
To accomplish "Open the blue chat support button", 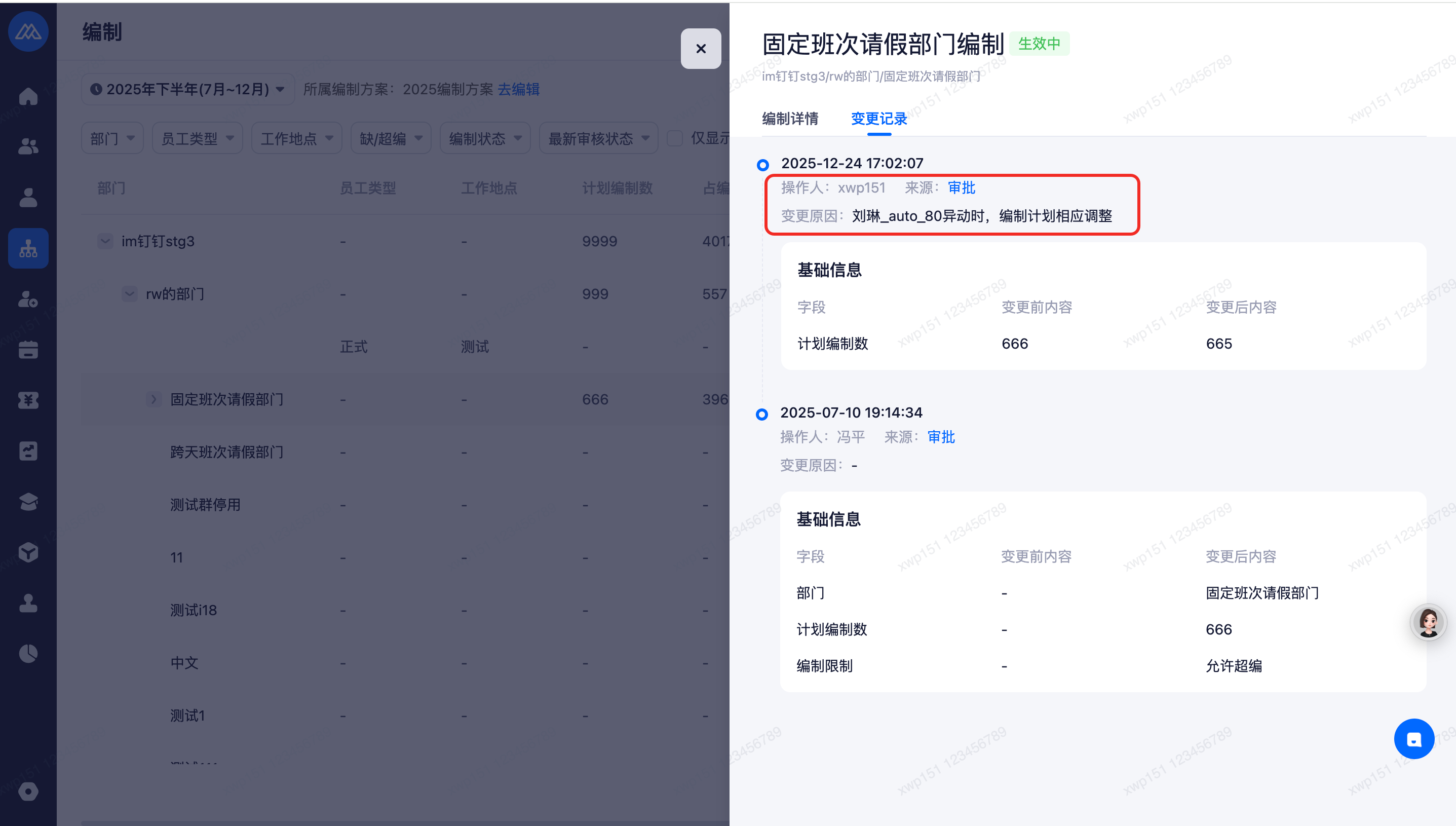I will (1413, 739).
